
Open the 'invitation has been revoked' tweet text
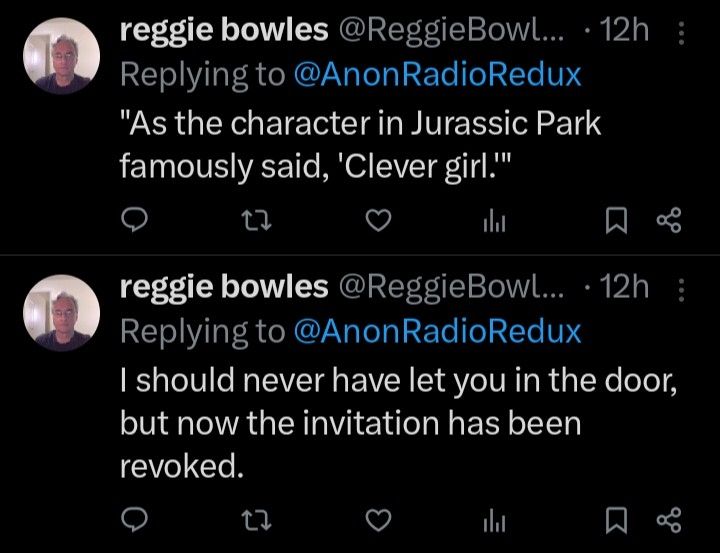(x=350, y=424)
